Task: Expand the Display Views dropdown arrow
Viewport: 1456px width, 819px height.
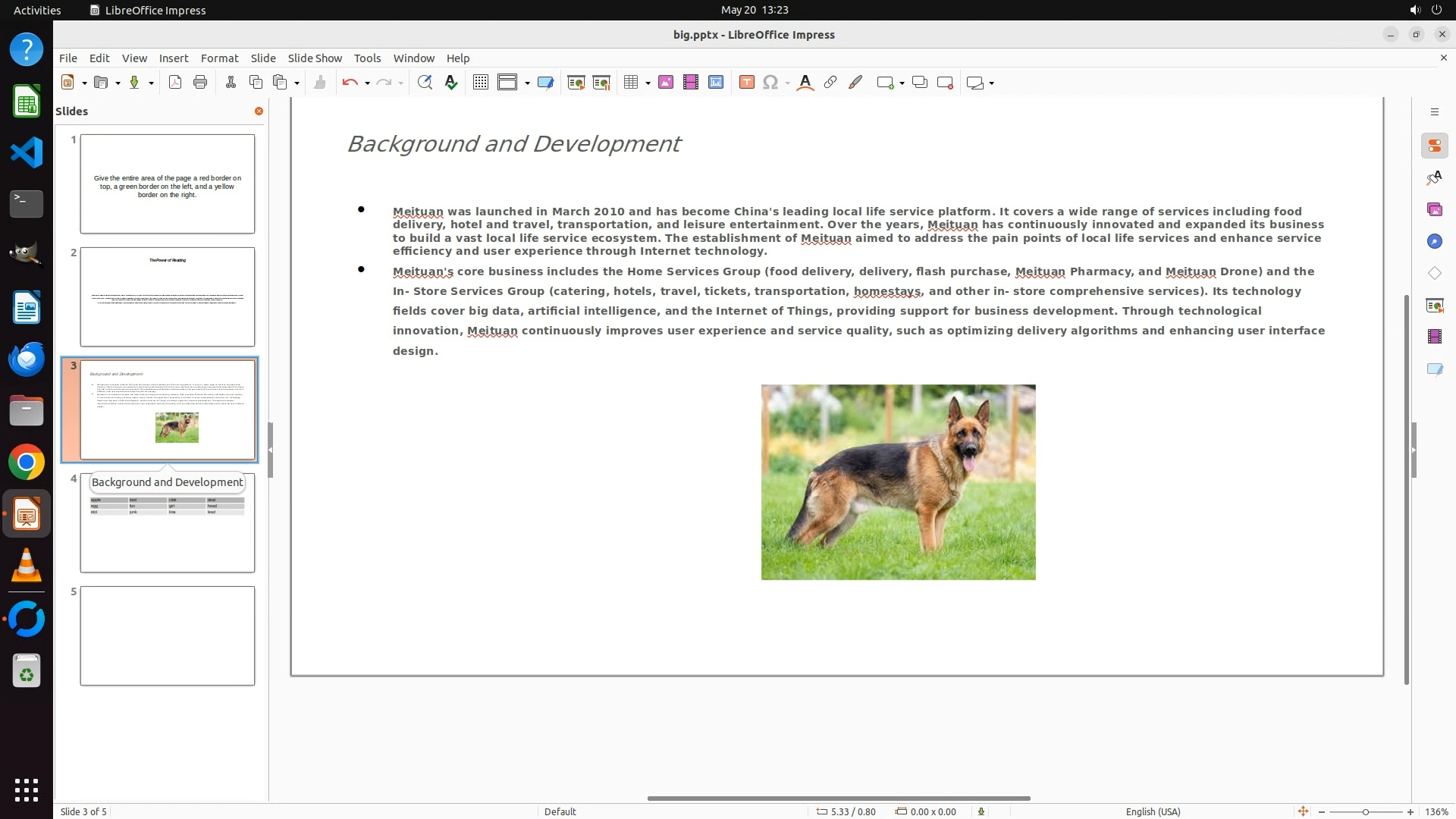Action: pyautogui.click(x=527, y=83)
